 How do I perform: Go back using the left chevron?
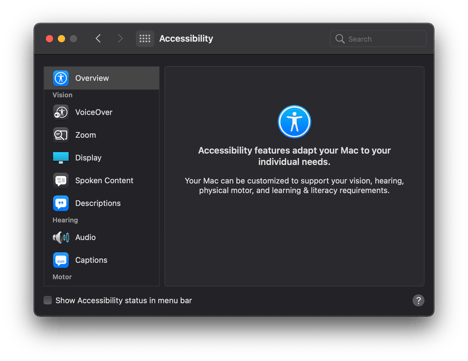pos(98,39)
